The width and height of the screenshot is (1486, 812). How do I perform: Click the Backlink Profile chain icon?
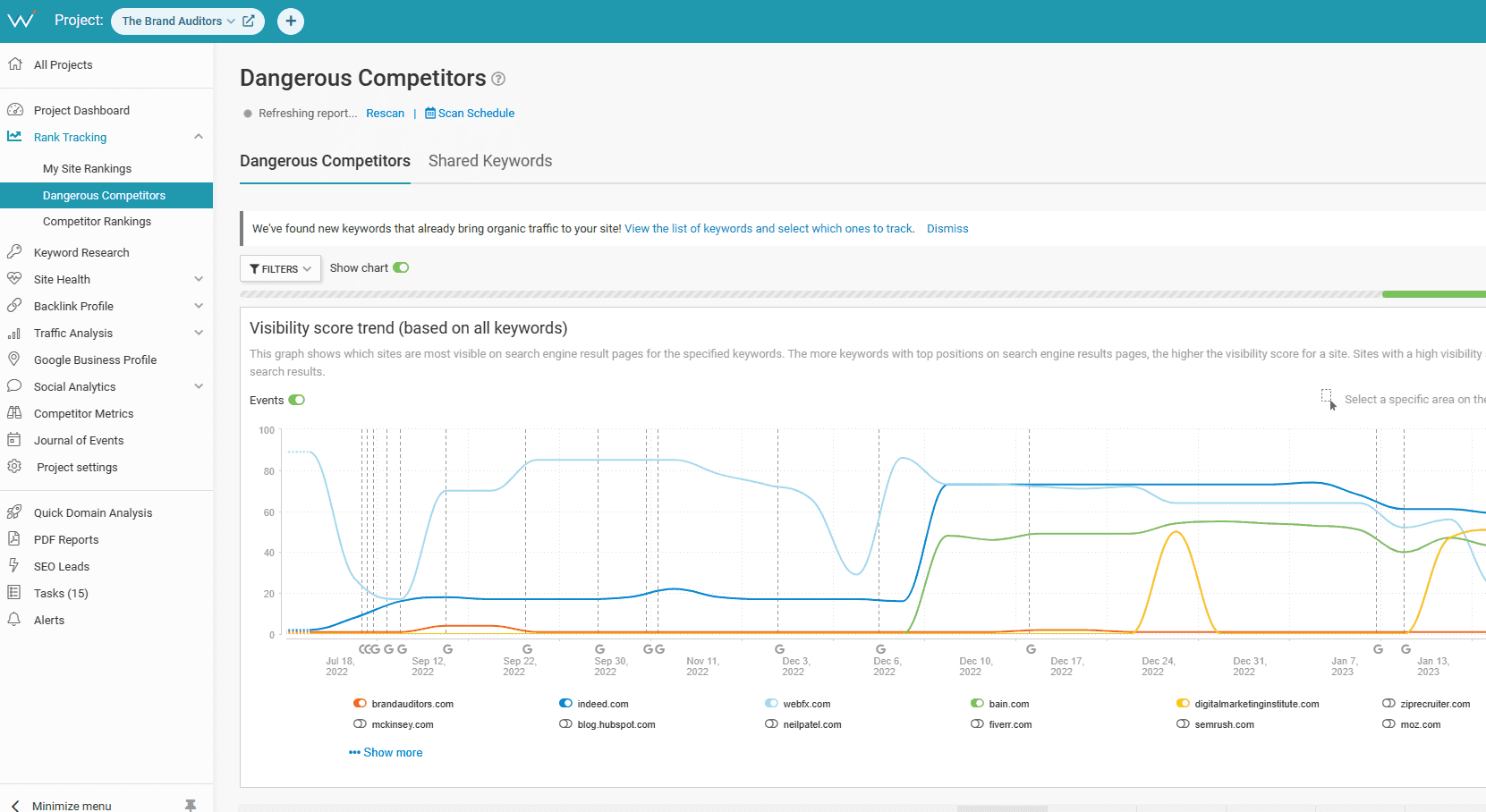point(14,306)
